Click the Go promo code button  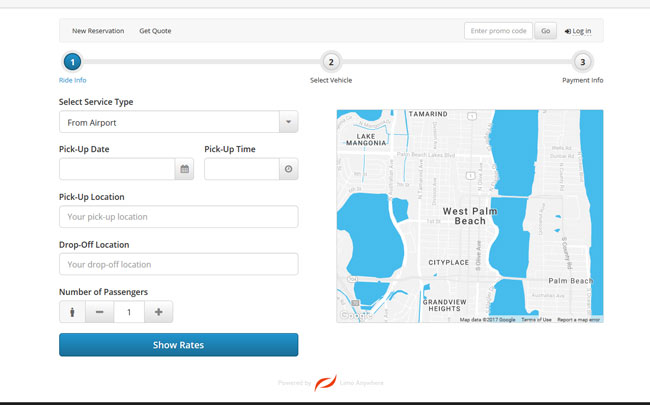tap(546, 31)
